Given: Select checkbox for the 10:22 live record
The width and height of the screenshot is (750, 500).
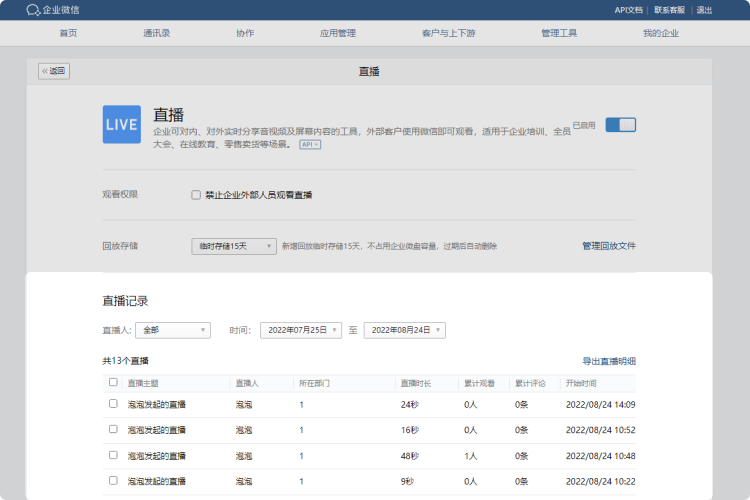Looking at the screenshot, I should tap(113, 480).
